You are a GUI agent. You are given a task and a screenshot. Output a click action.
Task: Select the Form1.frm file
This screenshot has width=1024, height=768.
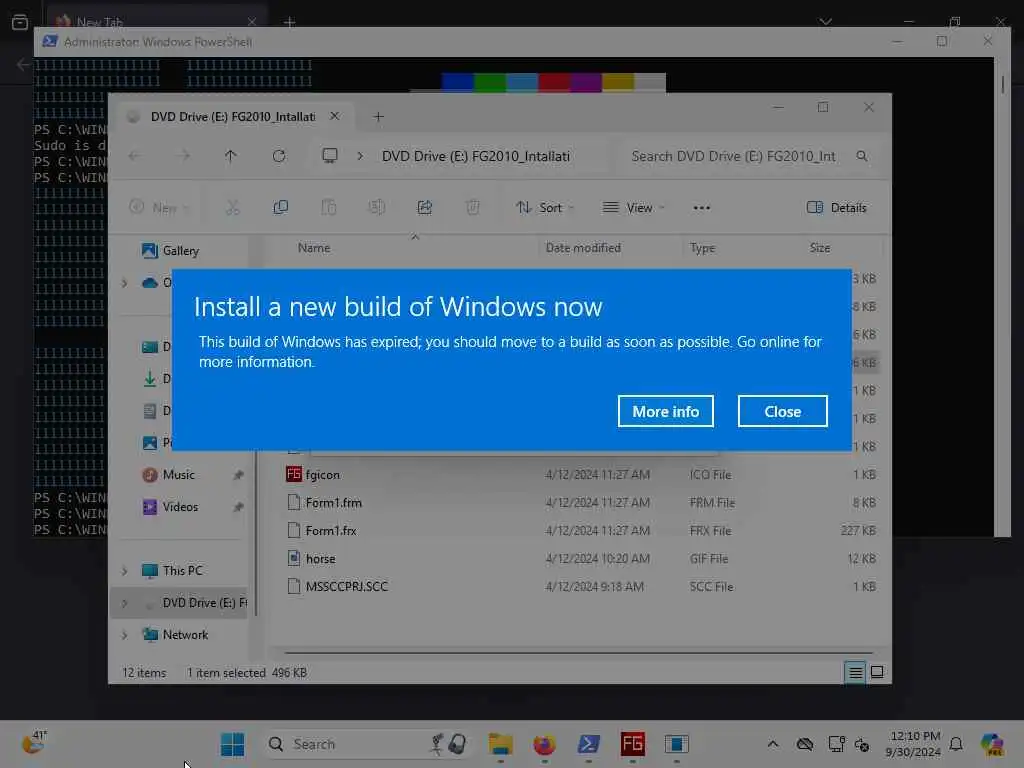click(x=333, y=503)
